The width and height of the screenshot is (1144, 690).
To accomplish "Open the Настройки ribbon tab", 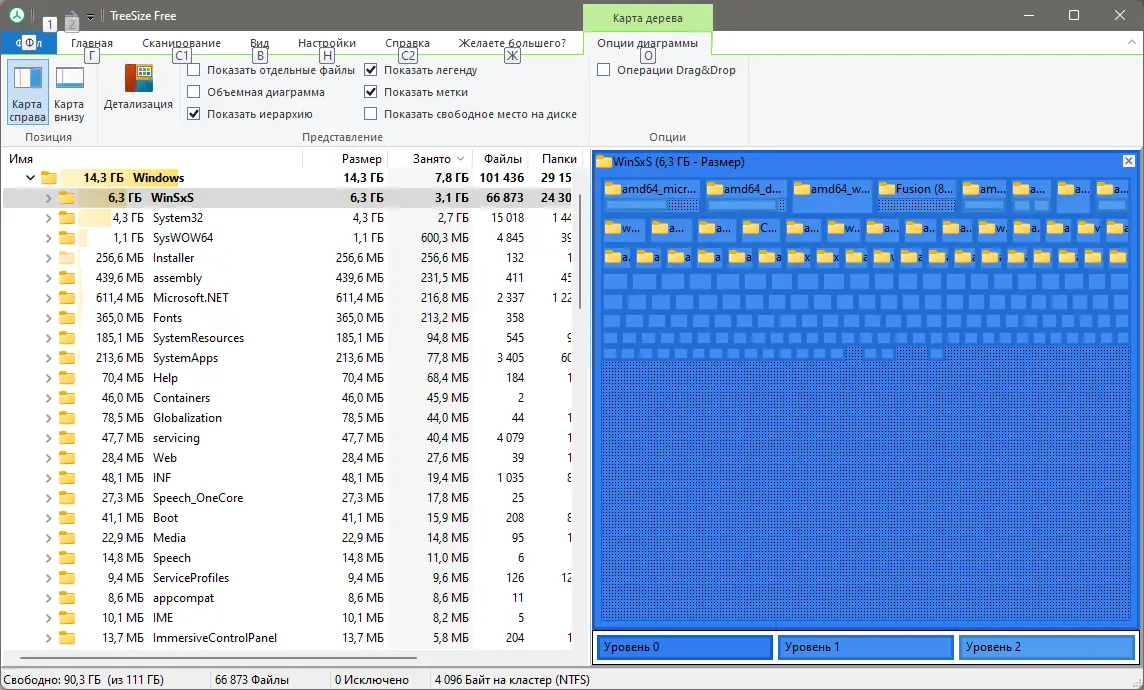I will point(327,43).
